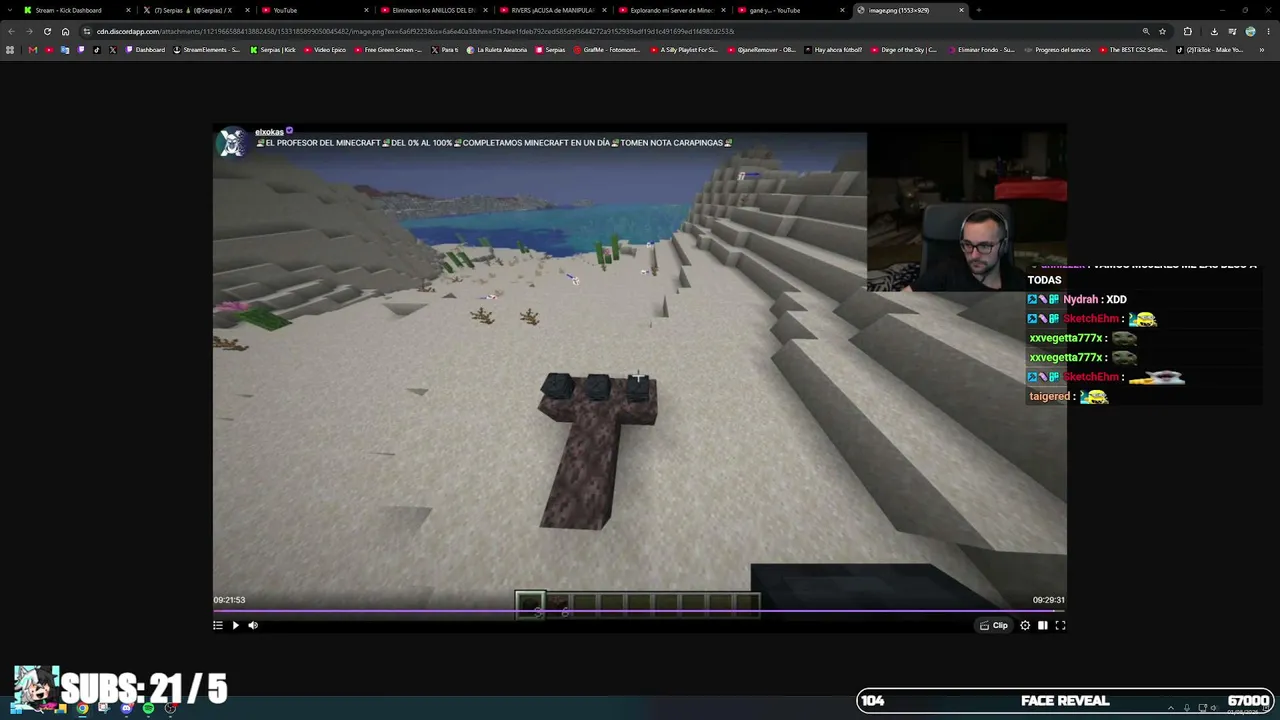Open the GrafMe - Fotomontajes bookmark
Viewport: 1280px width, 720px height.
(607, 50)
